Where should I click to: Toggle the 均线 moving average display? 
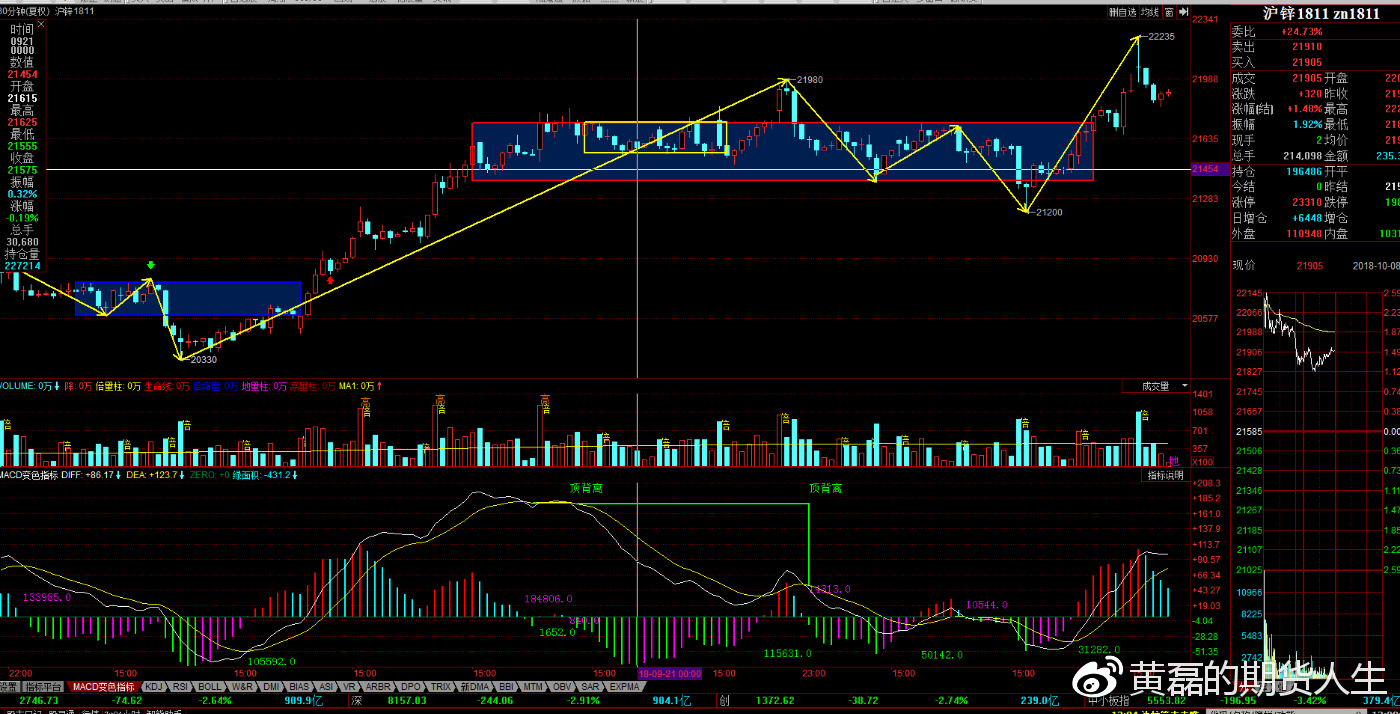click(1150, 13)
